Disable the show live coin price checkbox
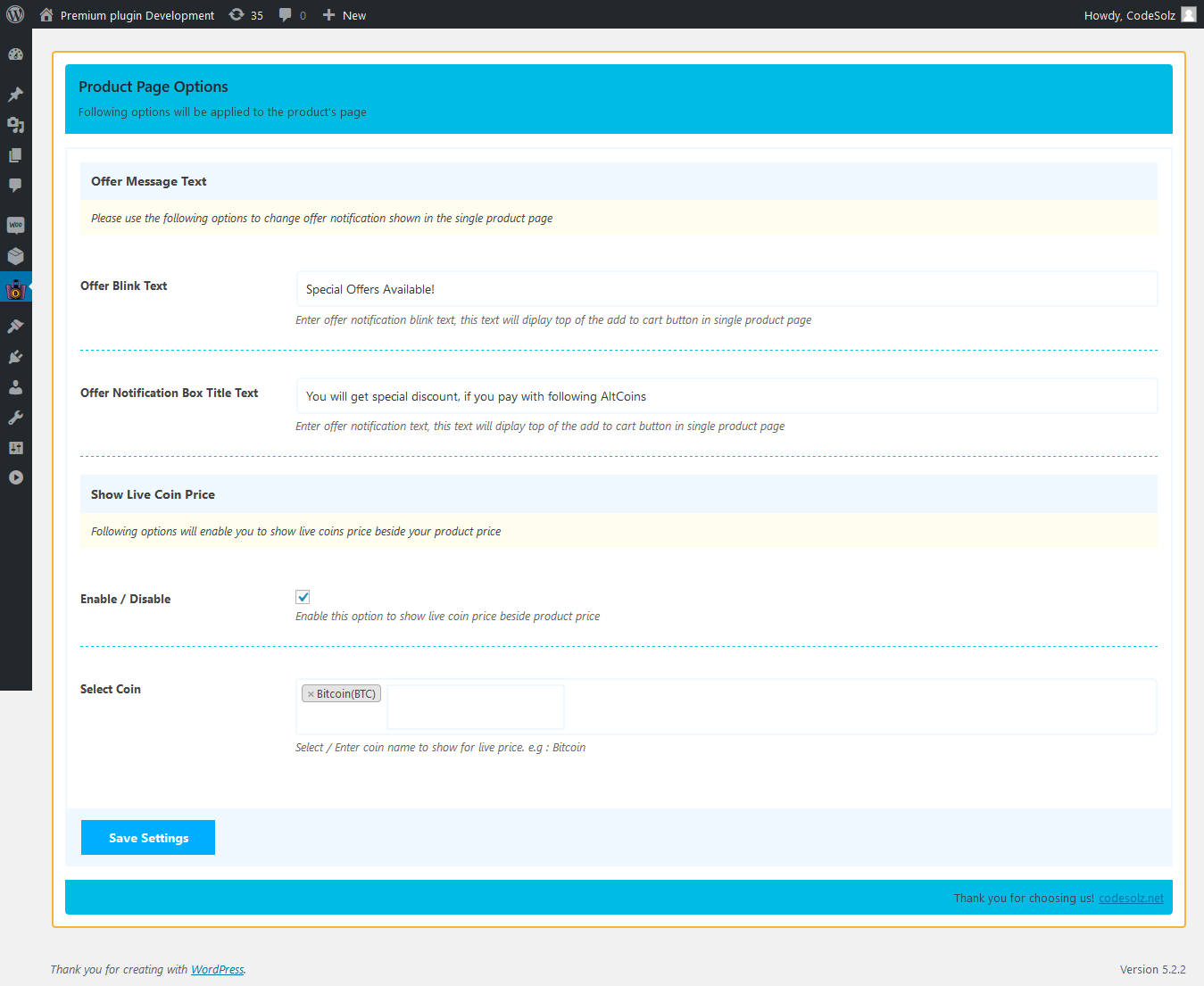Image resolution: width=1204 pixels, height=986 pixels. coord(303,597)
